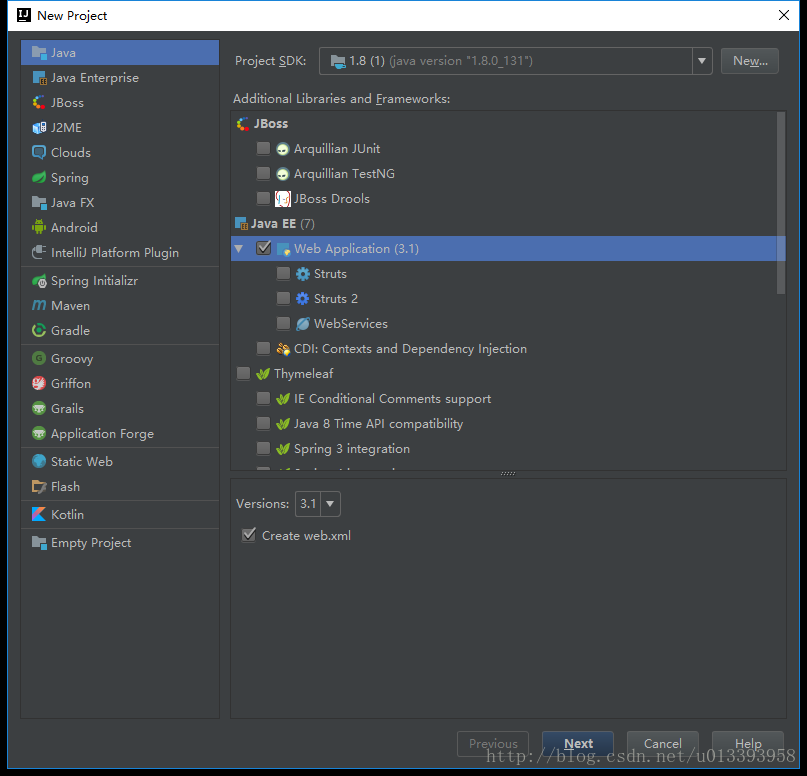Select the Maven icon in the sidebar
The width and height of the screenshot is (807, 776).
(39, 306)
